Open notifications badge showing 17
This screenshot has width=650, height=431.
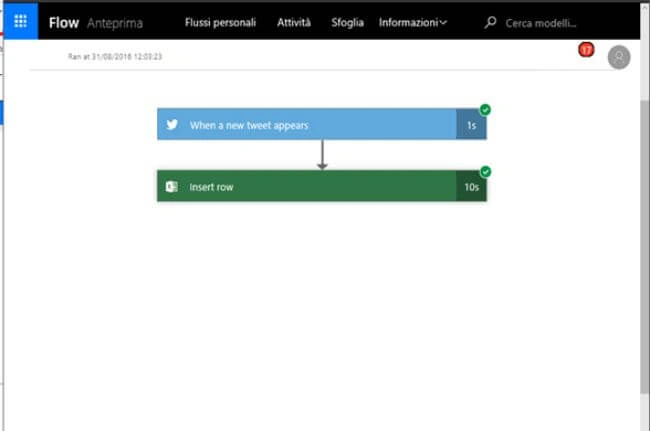coord(586,50)
